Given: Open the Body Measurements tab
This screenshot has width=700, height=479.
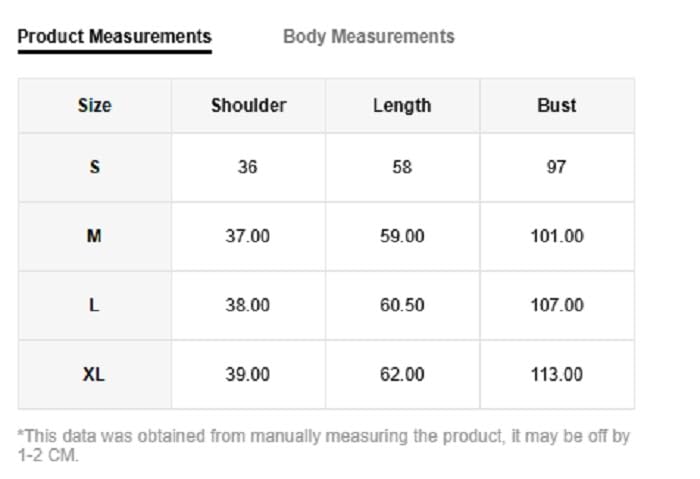Looking at the screenshot, I should point(368,37).
